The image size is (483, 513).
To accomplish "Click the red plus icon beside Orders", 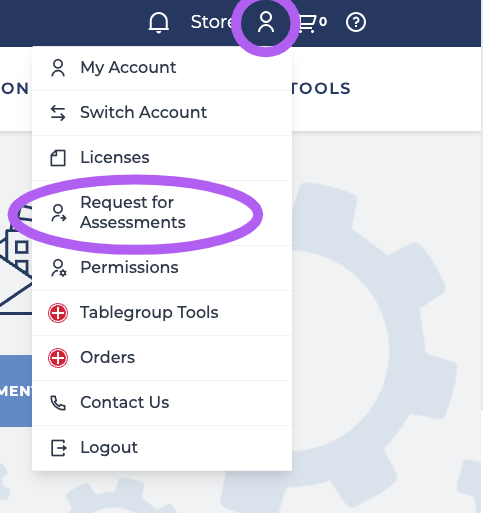I will (58, 358).
